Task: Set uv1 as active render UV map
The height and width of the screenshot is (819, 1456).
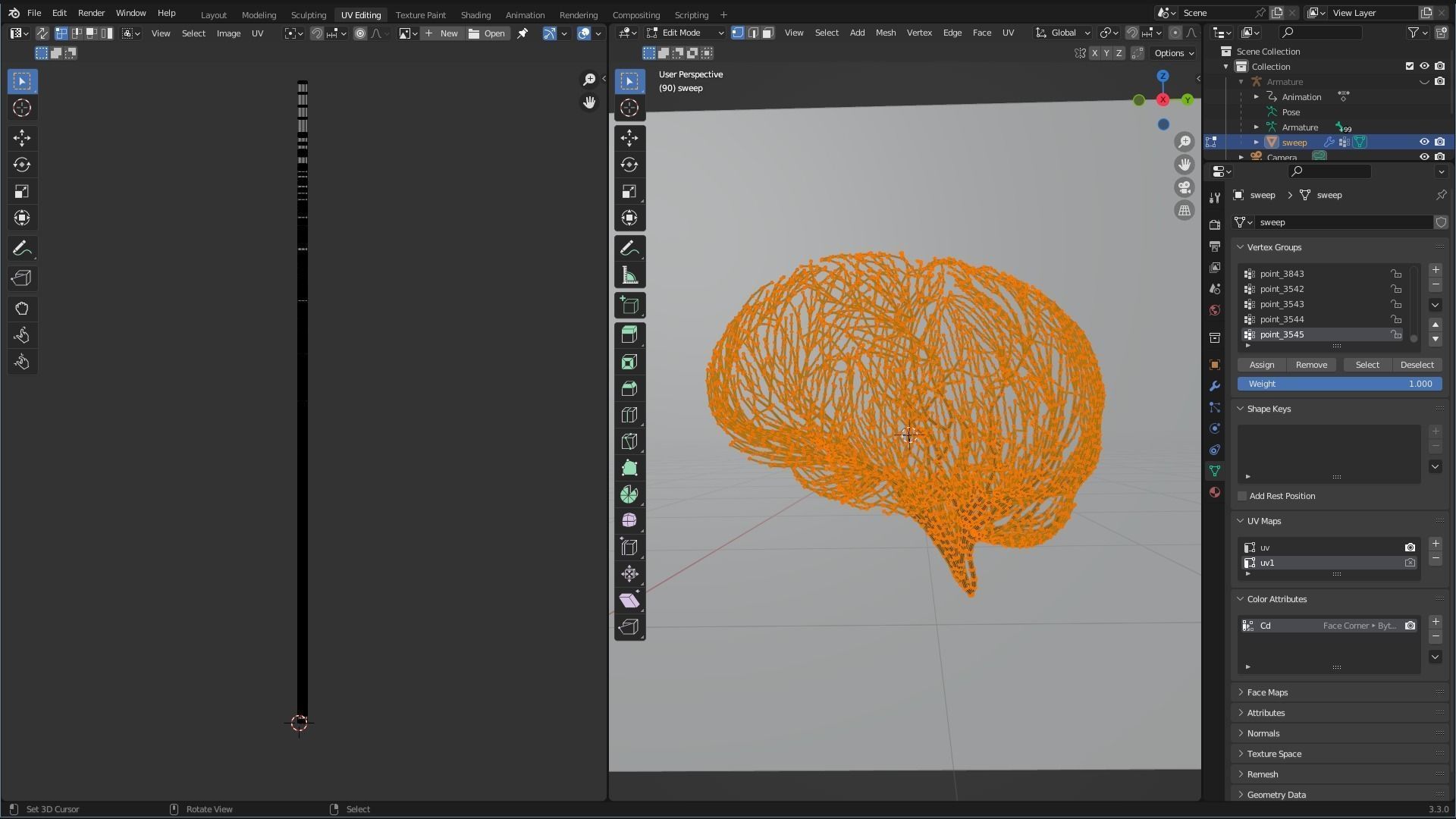Action: click(x=1410, y=563)
